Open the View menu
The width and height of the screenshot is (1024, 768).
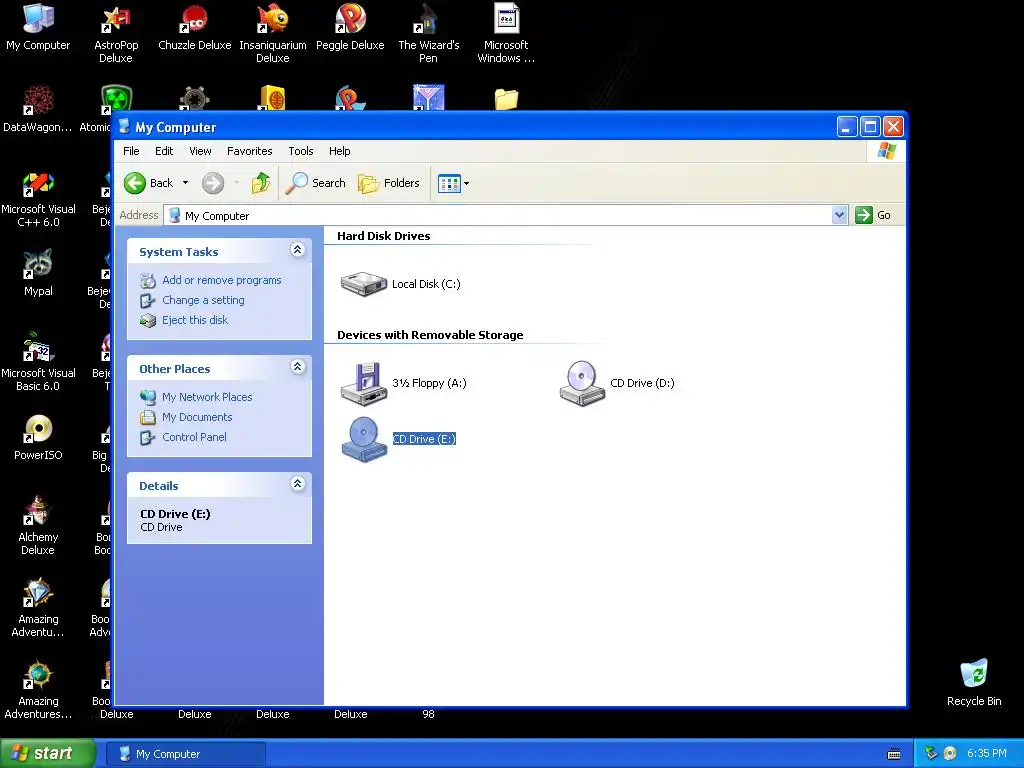(x=200, y=151)
